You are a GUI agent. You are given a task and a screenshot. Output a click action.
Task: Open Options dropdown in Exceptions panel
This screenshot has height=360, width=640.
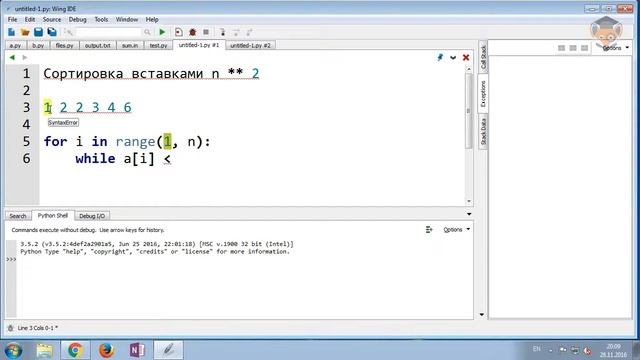615,48
